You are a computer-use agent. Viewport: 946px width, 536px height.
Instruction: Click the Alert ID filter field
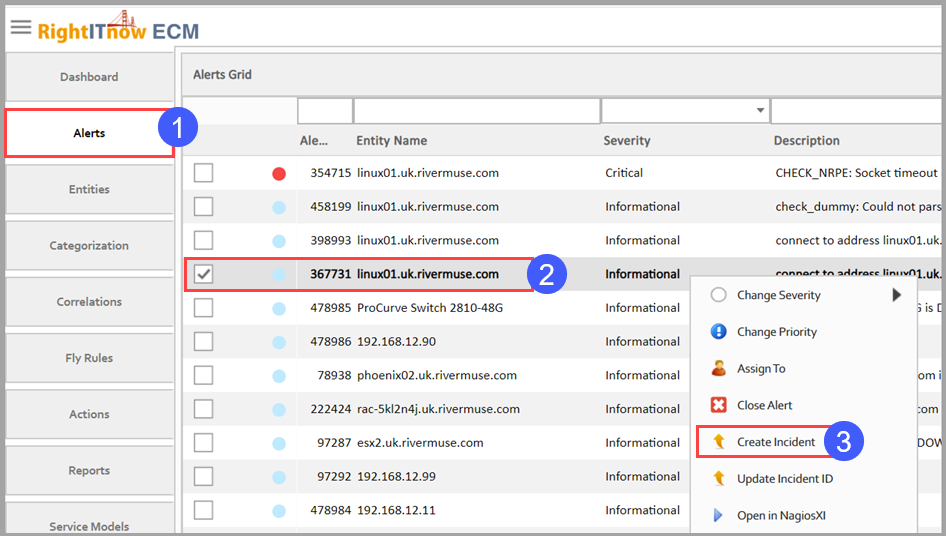click(325, 111)
